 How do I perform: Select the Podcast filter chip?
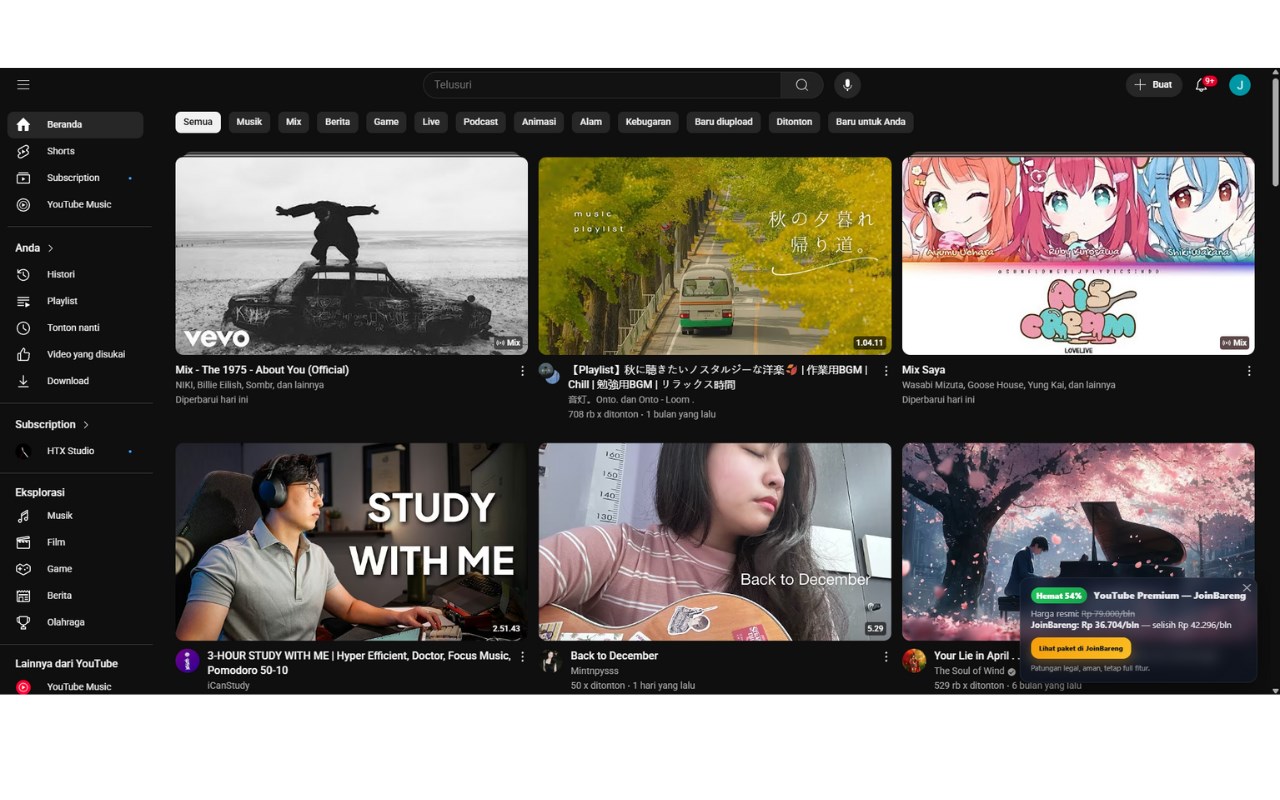480,122
